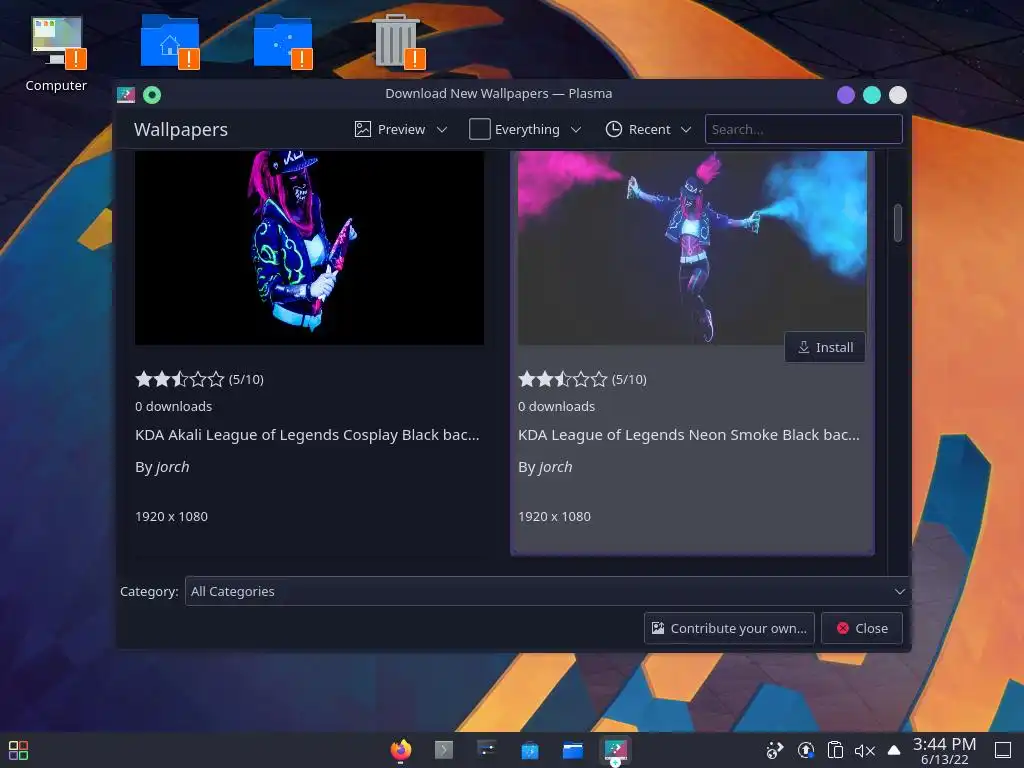Launch Firefox from the taskbar
This screenshot has width=1024, height=768.
401,750
